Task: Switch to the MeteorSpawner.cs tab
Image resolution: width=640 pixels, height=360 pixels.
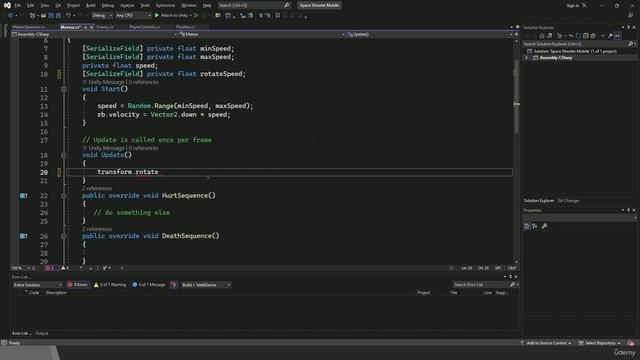Action: [x=28, y=27]
